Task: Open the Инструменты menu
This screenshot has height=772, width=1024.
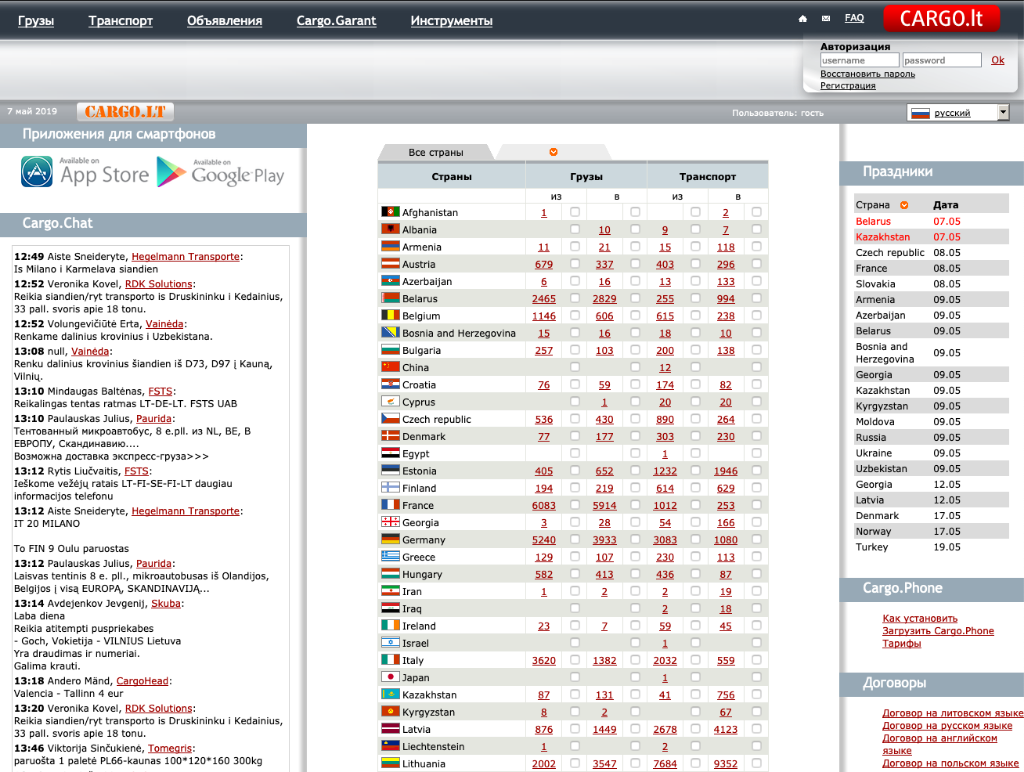Action: pos(451,21)
